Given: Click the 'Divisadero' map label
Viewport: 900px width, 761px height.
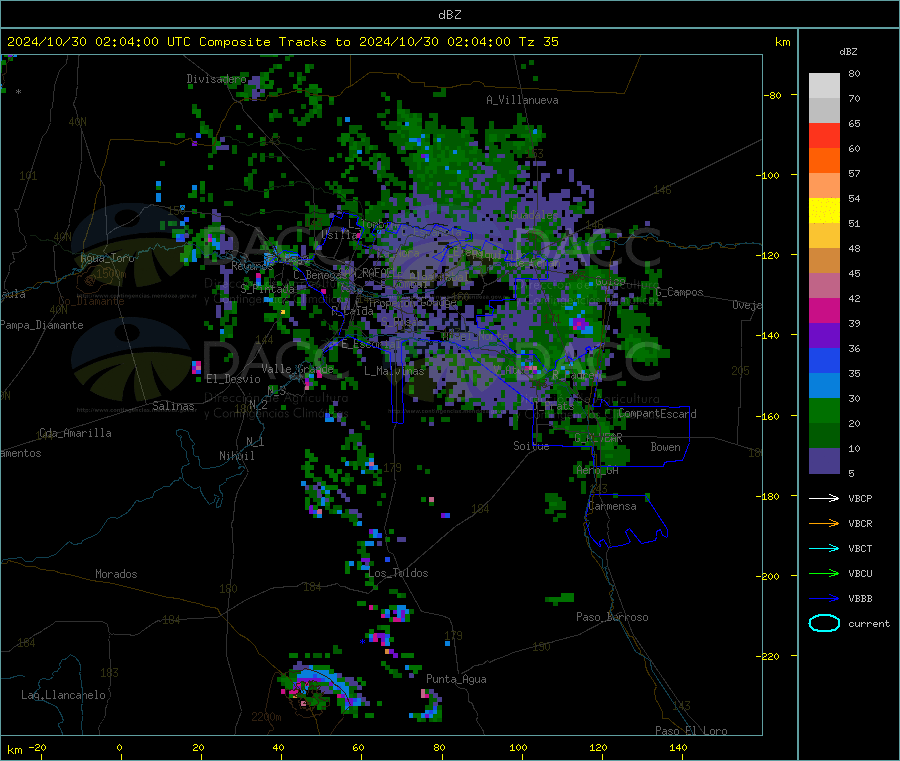Looking at the screenshot, I should 216,79.
